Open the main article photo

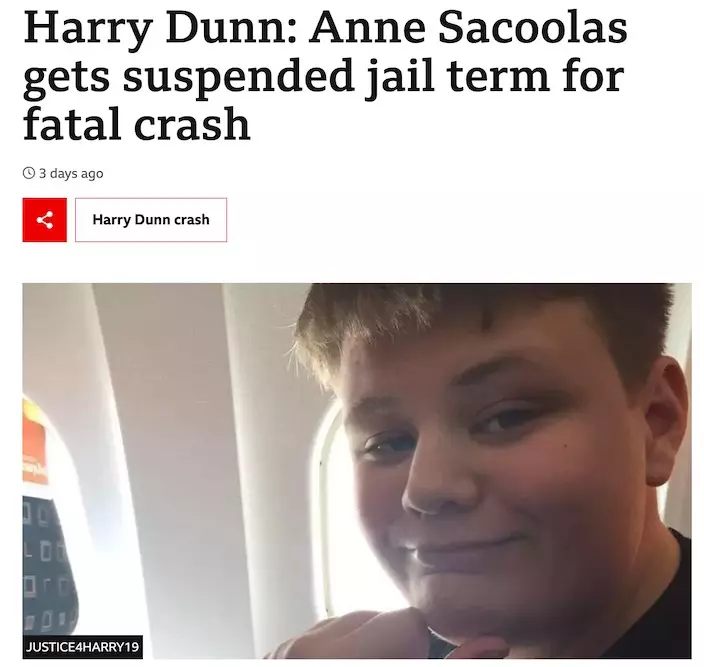(357, 471)
